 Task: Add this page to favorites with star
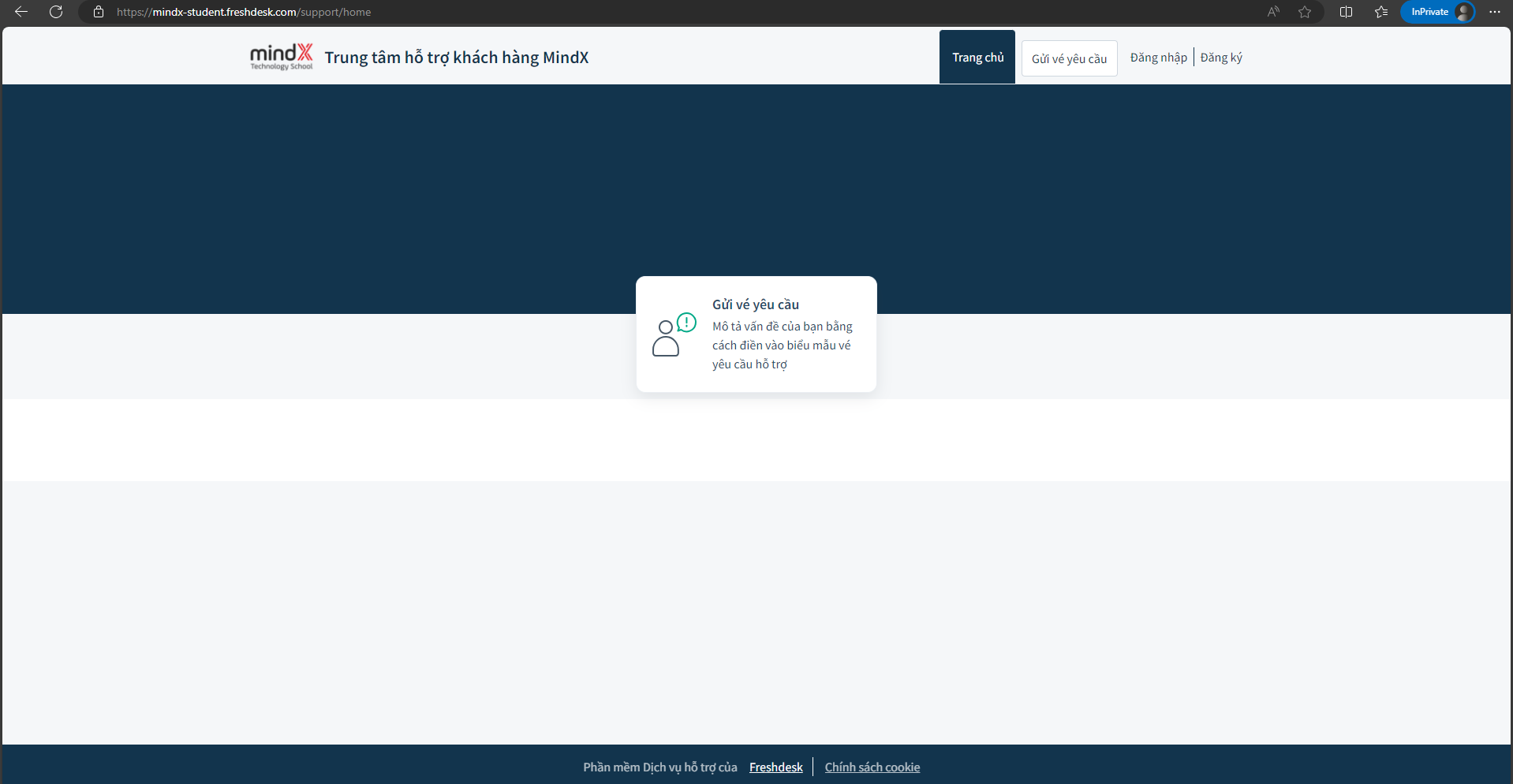tap(1305, 12)
